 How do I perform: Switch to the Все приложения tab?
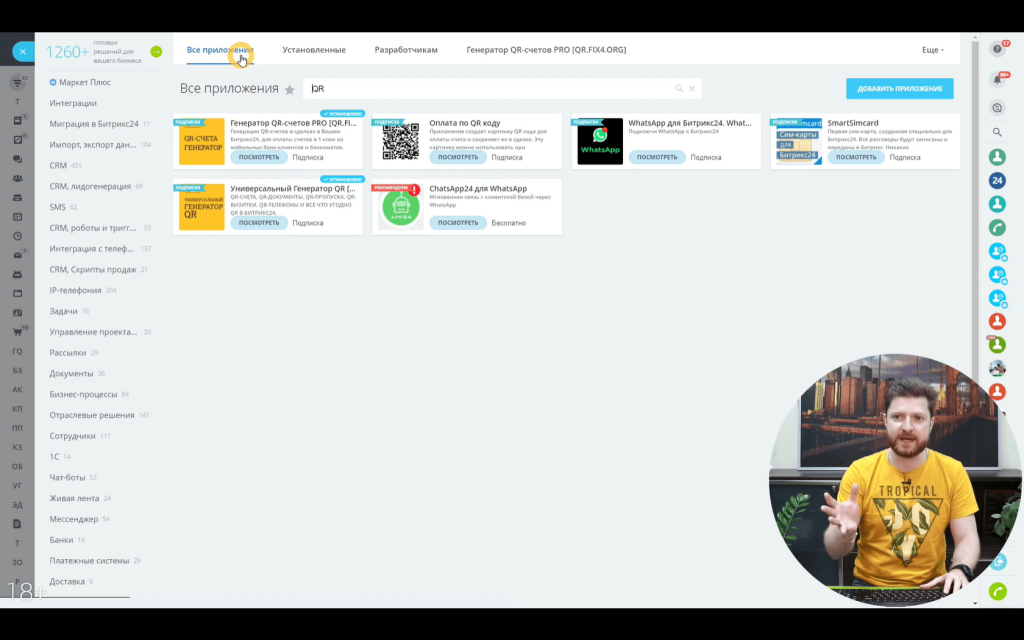point(220,50)
